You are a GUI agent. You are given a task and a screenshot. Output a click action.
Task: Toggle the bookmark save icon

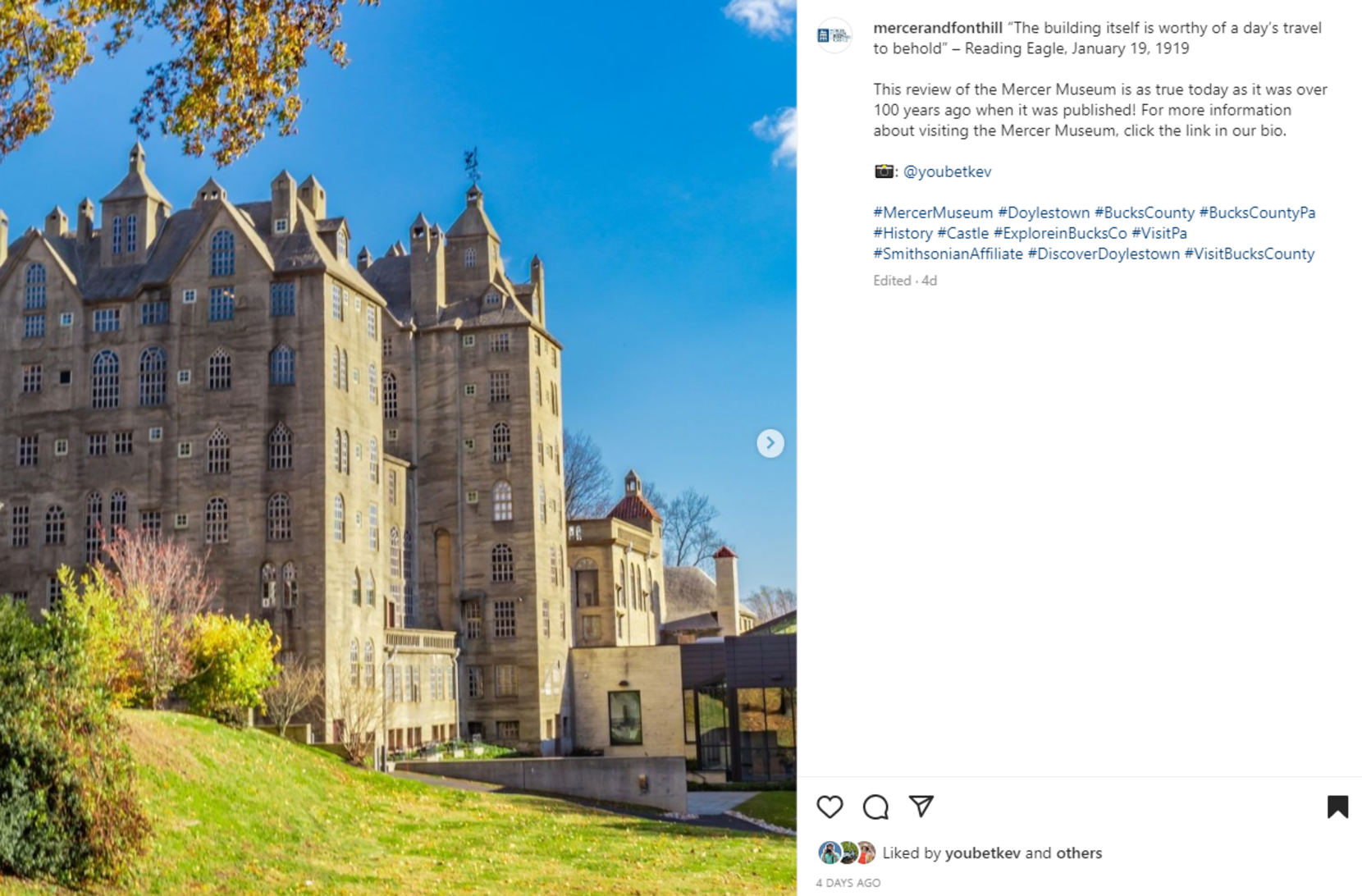(1337, 807)
